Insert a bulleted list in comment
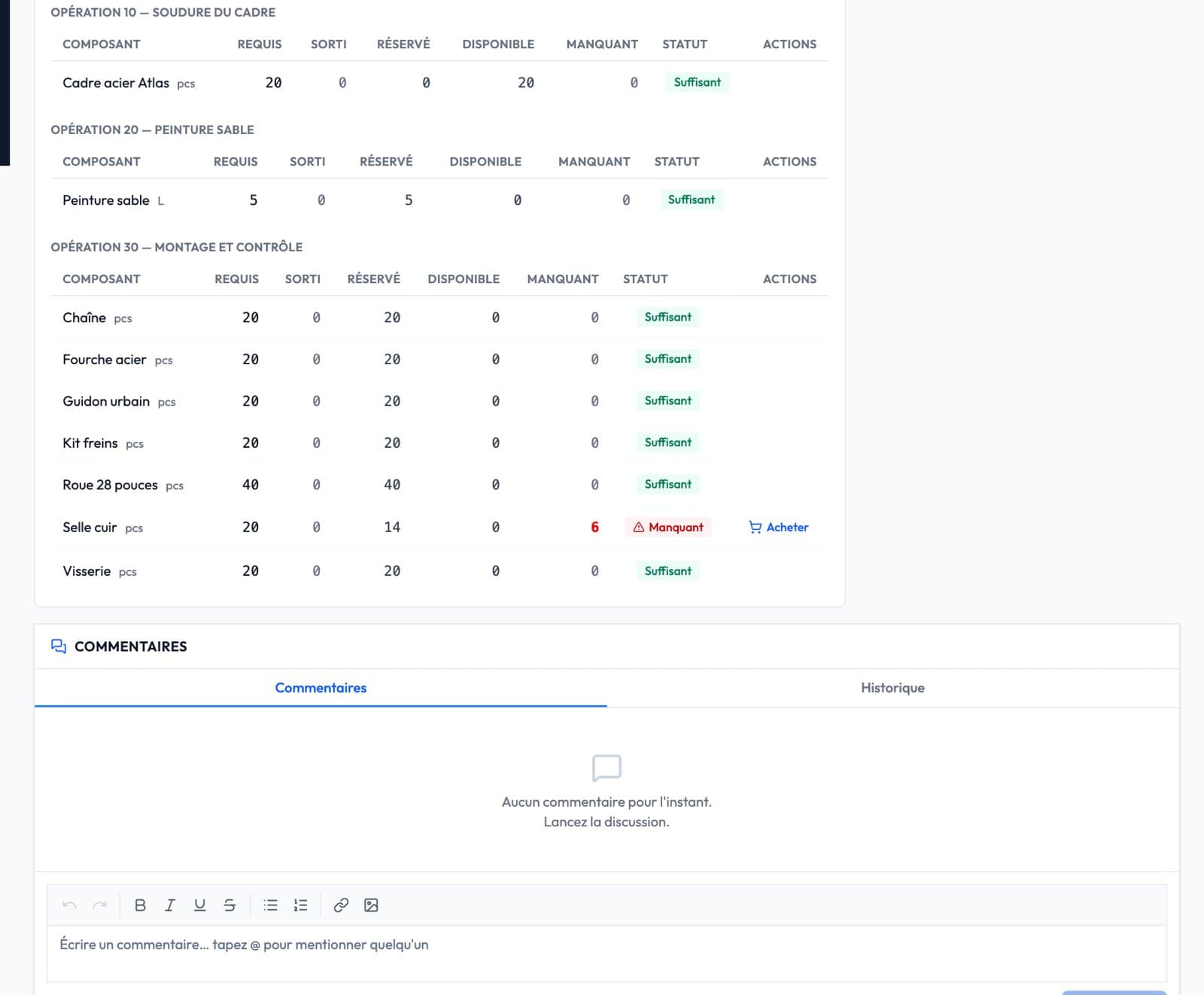 tap(271, 905)
